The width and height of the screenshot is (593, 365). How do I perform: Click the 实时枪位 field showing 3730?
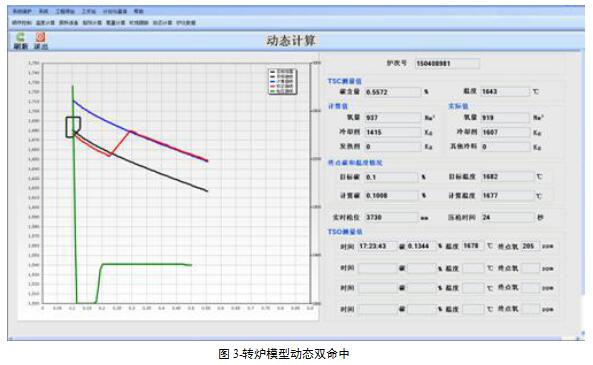[391, 217]
